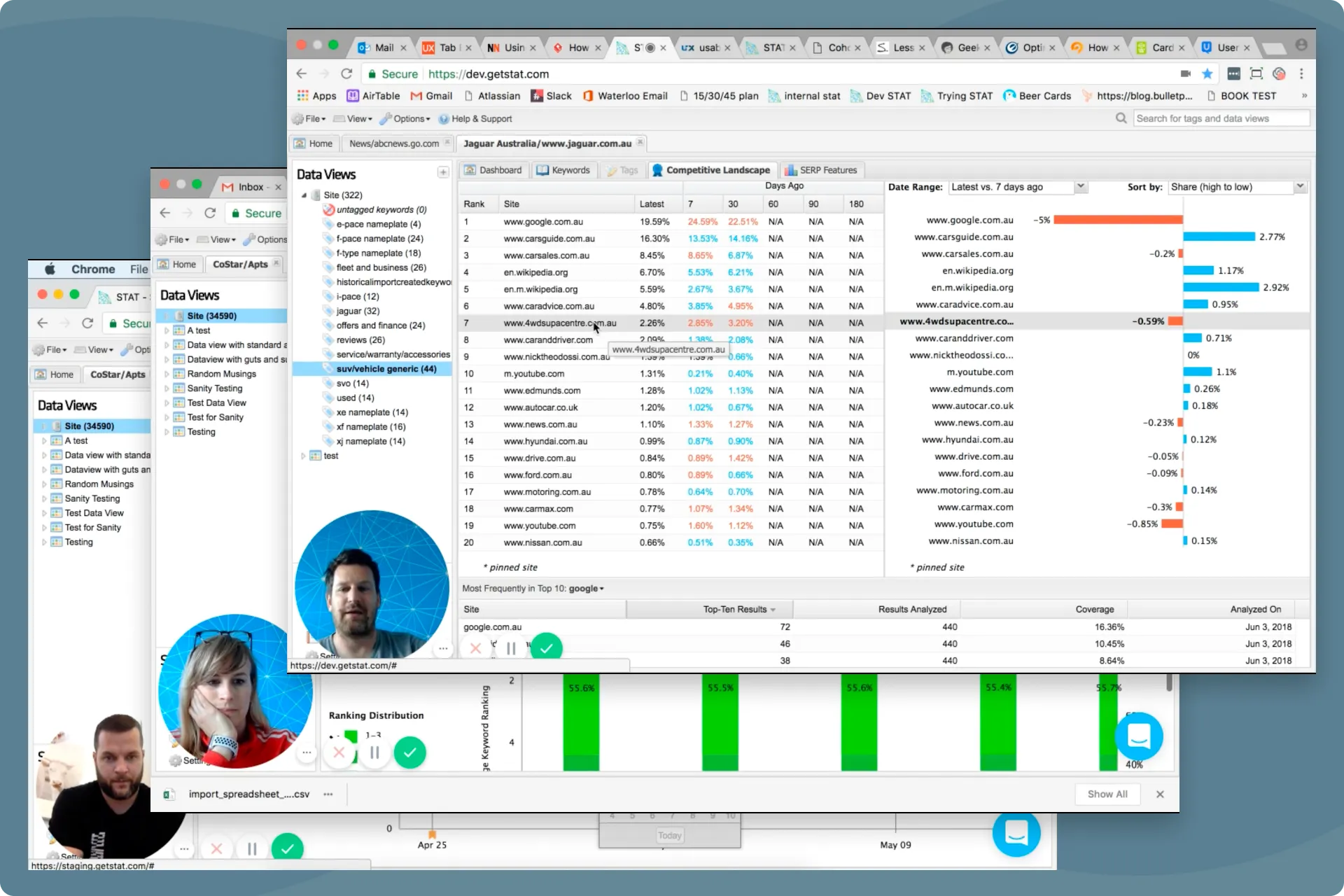Screen dimensions: 1344x896
Task: Finish the recording in the staging.getstat.com window
Action: pyautogui.click(x=287, y=848)
